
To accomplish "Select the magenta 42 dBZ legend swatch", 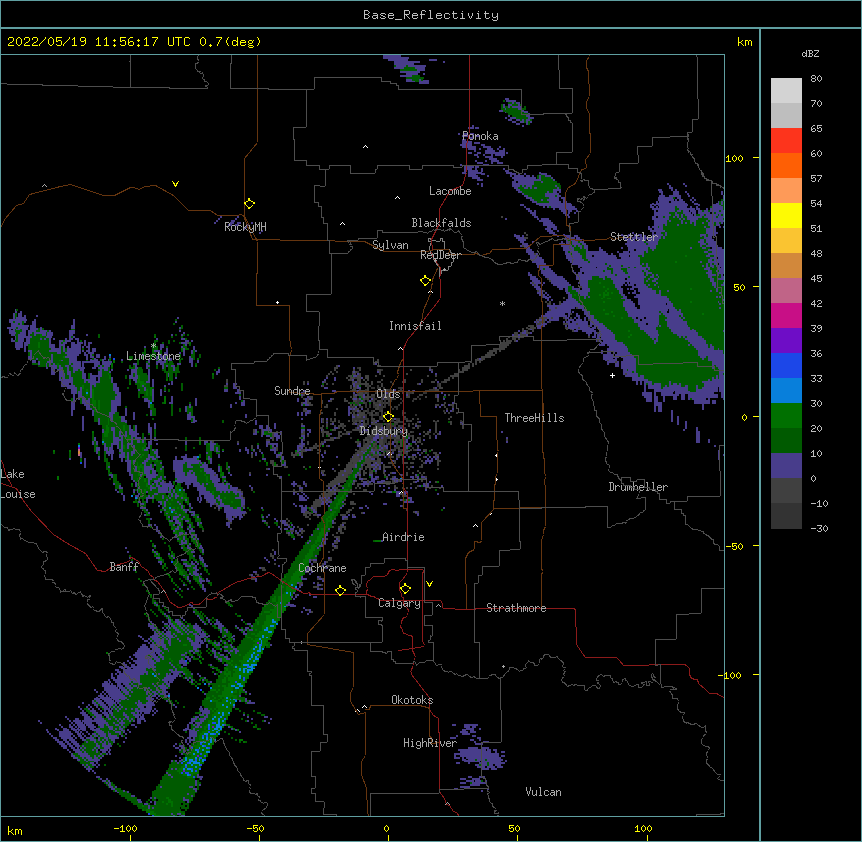I will tap(786, 315).
